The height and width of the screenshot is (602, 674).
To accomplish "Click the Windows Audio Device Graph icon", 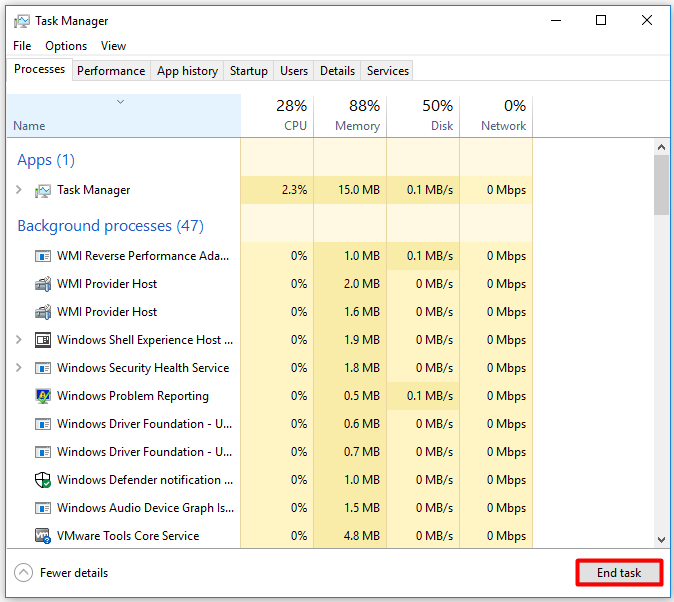I will (x=43, y=508).
